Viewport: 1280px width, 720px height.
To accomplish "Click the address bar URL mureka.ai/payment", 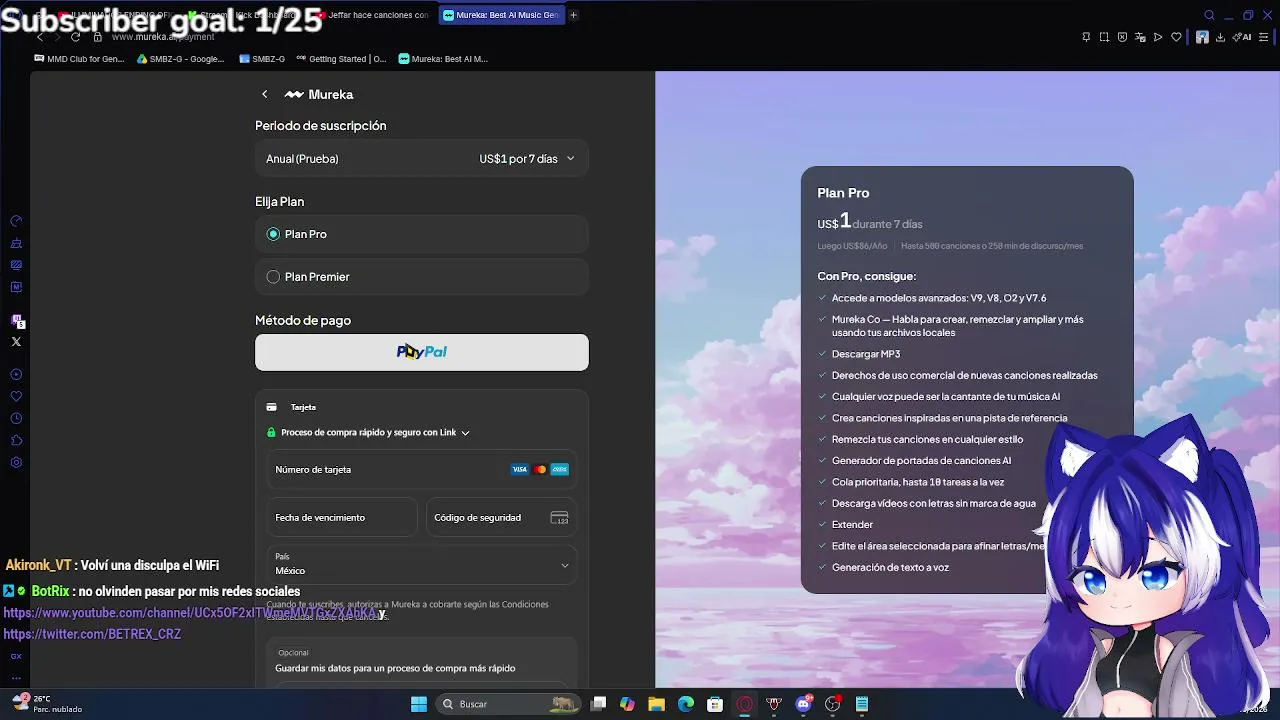I will 163,37.
